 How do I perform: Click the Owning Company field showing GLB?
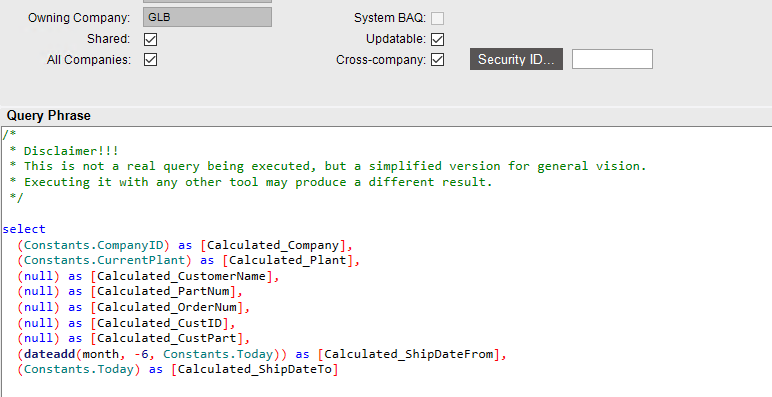[x=207, y=17]
